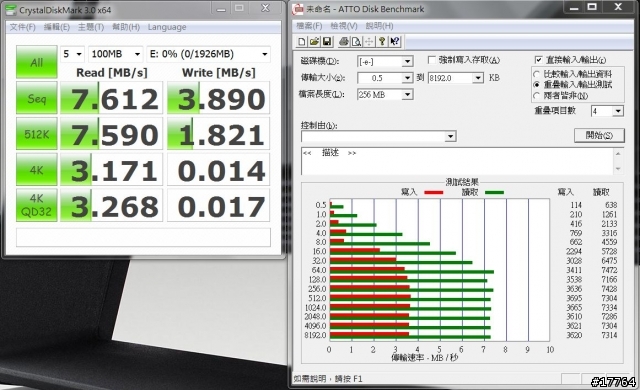Open the transfer size start dropdown 0.5
This screenshot has height=390, width=640.
(407, 78)
